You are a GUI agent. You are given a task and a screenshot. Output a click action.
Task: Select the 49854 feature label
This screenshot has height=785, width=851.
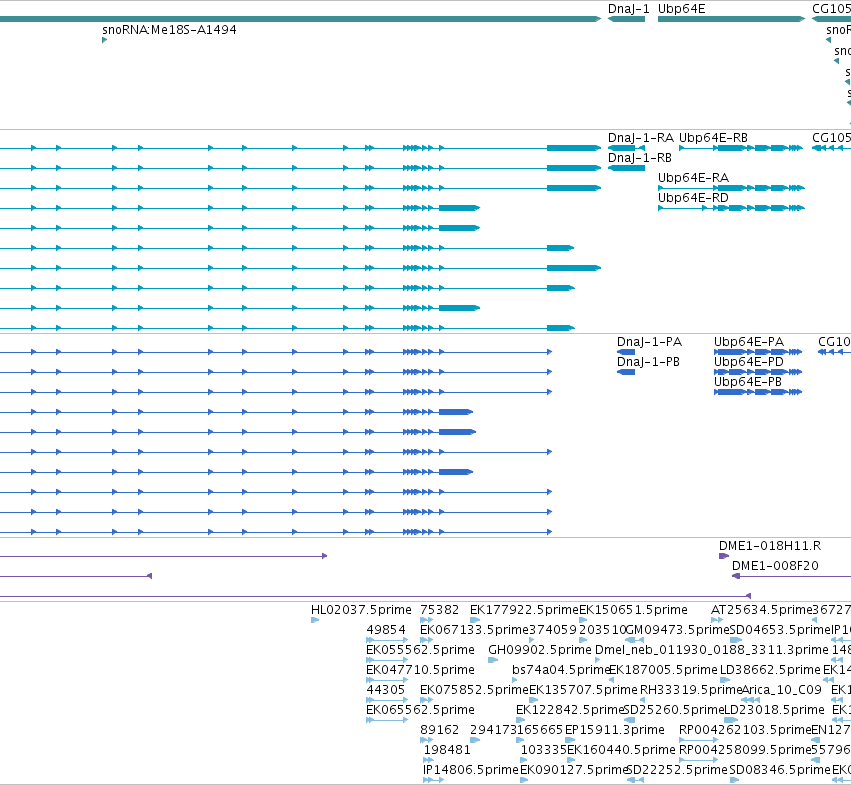[386, 630]
